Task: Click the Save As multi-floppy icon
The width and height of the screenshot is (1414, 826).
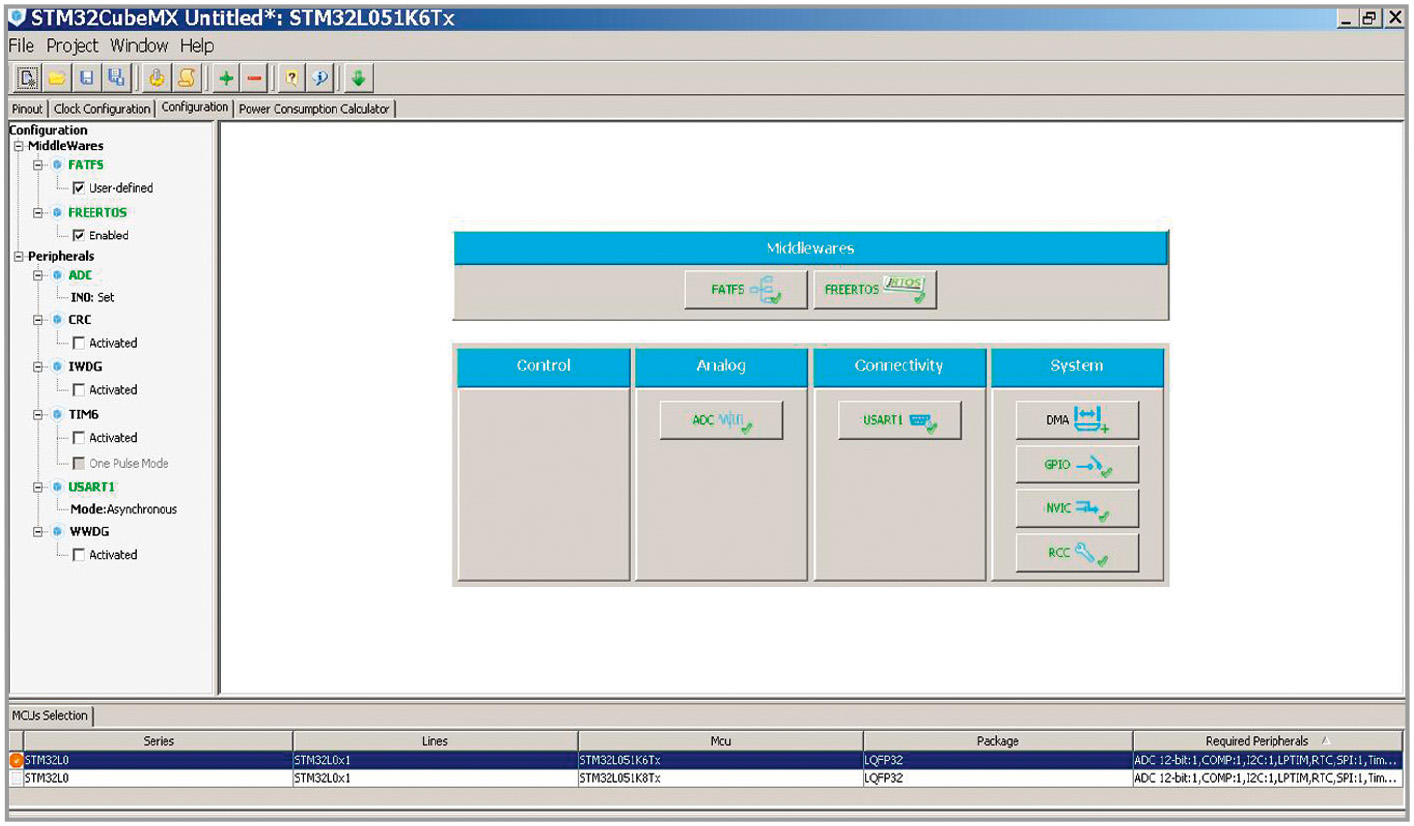Action: coord(116,78)
